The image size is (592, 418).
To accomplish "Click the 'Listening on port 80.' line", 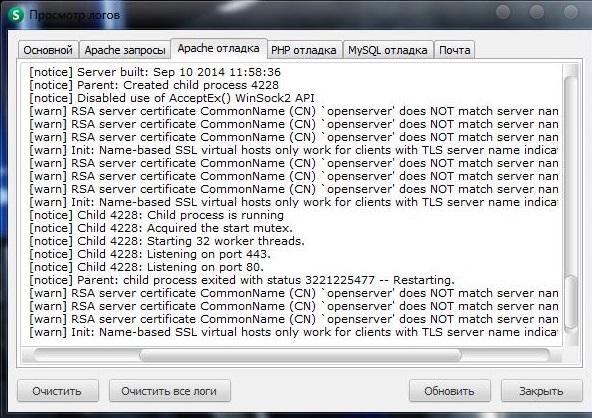I will (146, 267).
